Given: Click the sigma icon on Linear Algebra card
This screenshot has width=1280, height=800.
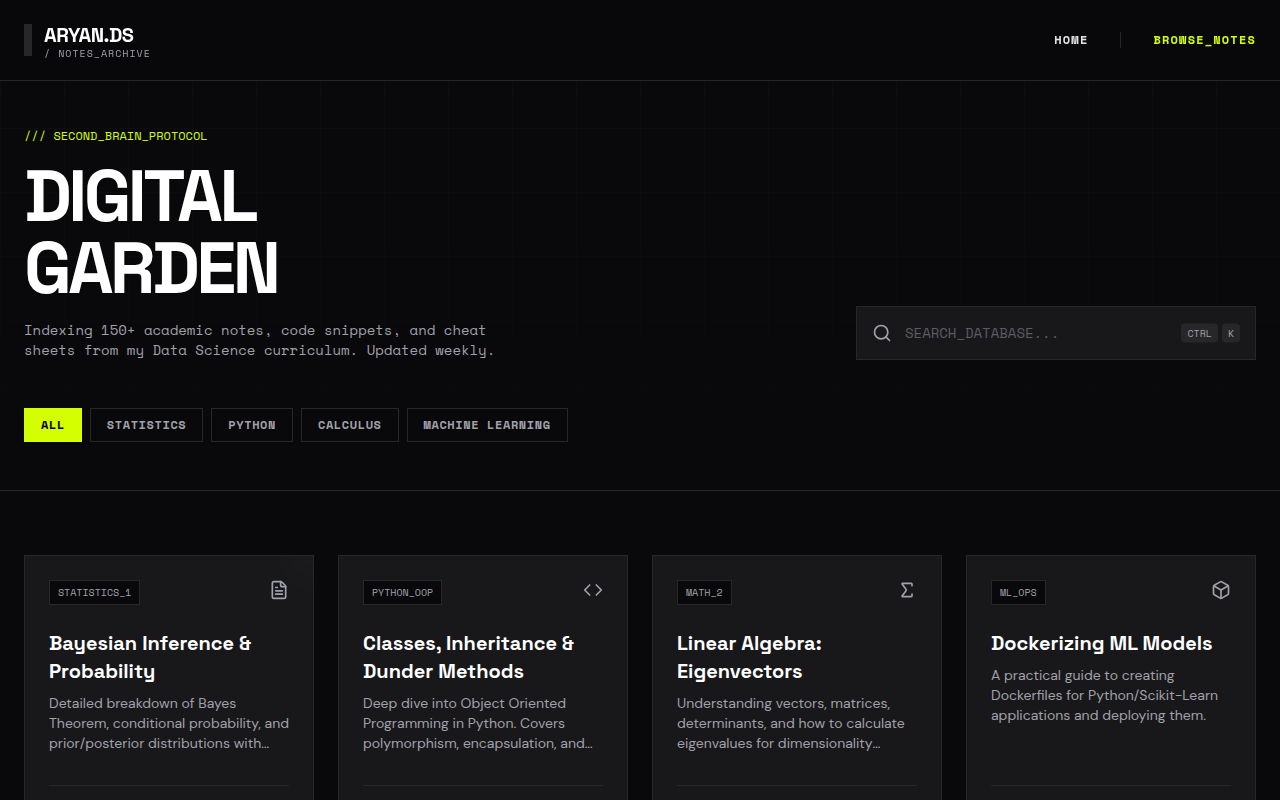Looking at the screenshot, I should 907,590.
